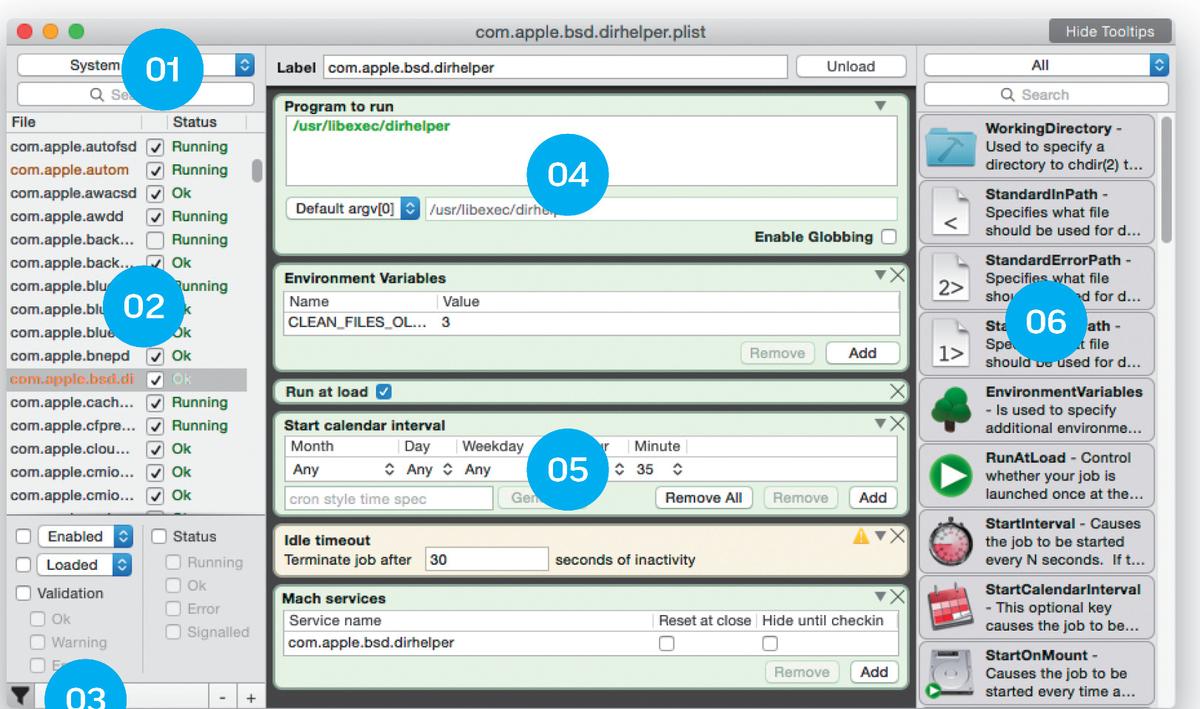Click the StartCalendarInterval calendar icon

[x=950, y=607]
